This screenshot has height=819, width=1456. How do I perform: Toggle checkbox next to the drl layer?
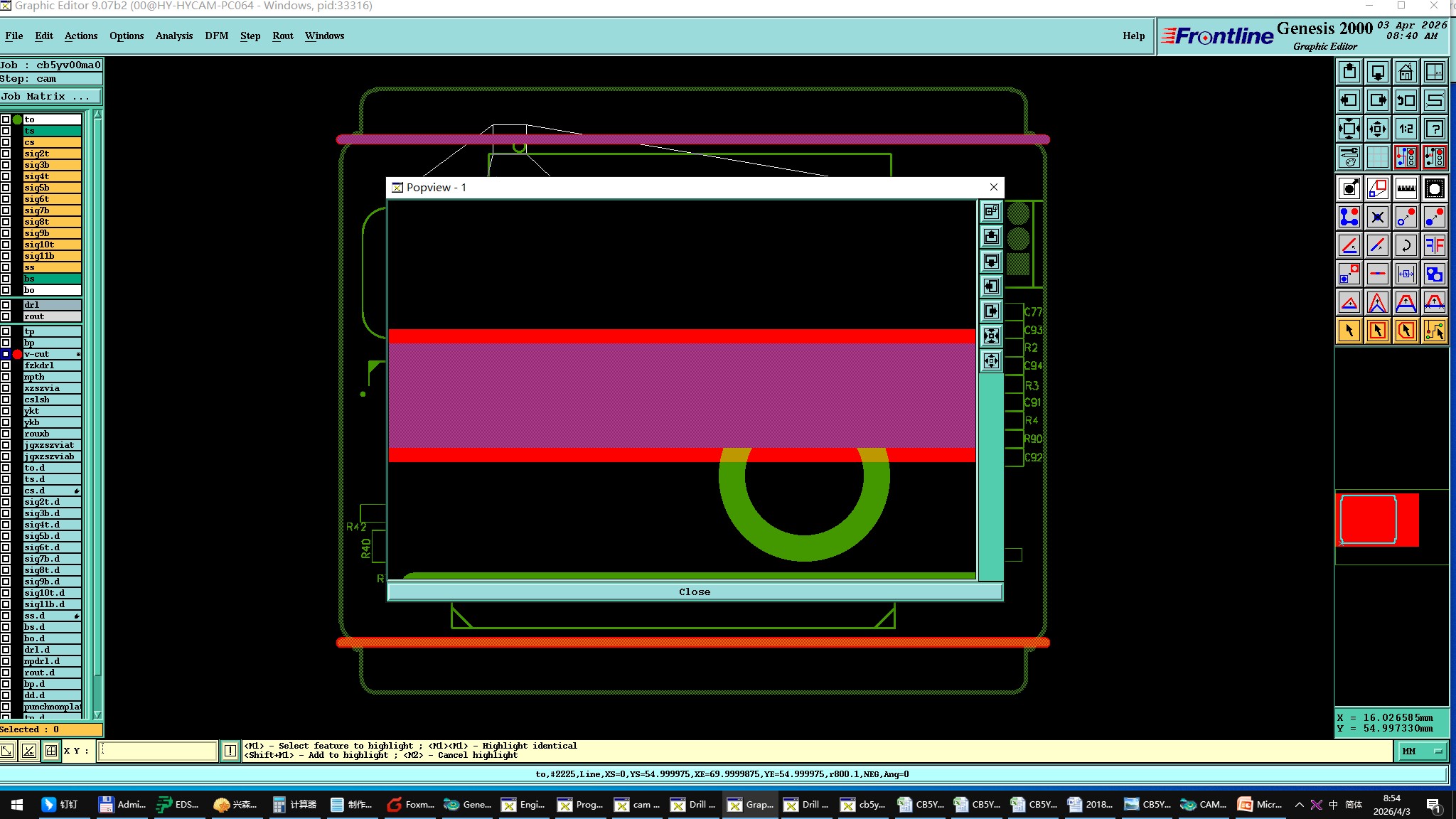[6, 305]
